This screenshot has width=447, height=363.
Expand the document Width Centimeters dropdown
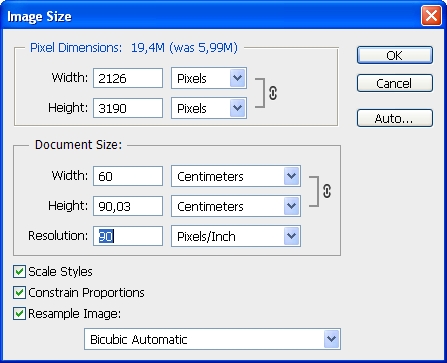tap(236, 176)
